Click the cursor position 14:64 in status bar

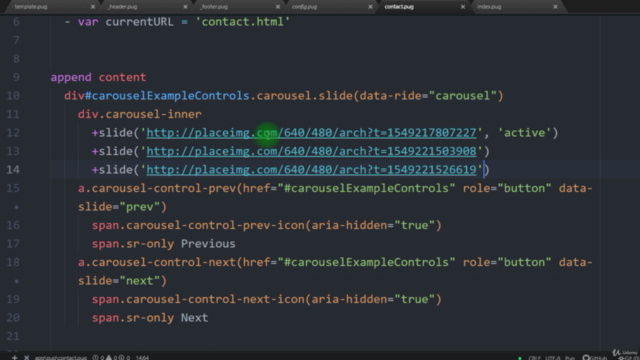[142, 358]
